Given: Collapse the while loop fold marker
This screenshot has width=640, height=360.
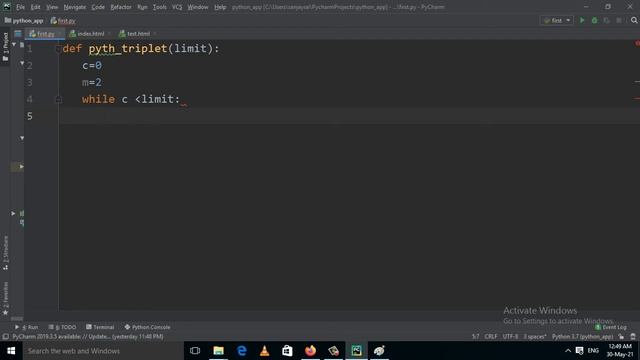Looking at the screenshot, I should click(x=58, y=99).
